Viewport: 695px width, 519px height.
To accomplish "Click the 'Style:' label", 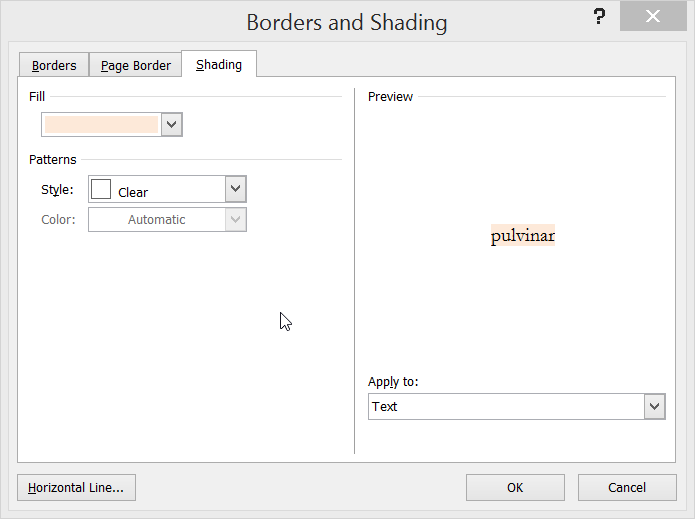I will [x=57, y=190].
